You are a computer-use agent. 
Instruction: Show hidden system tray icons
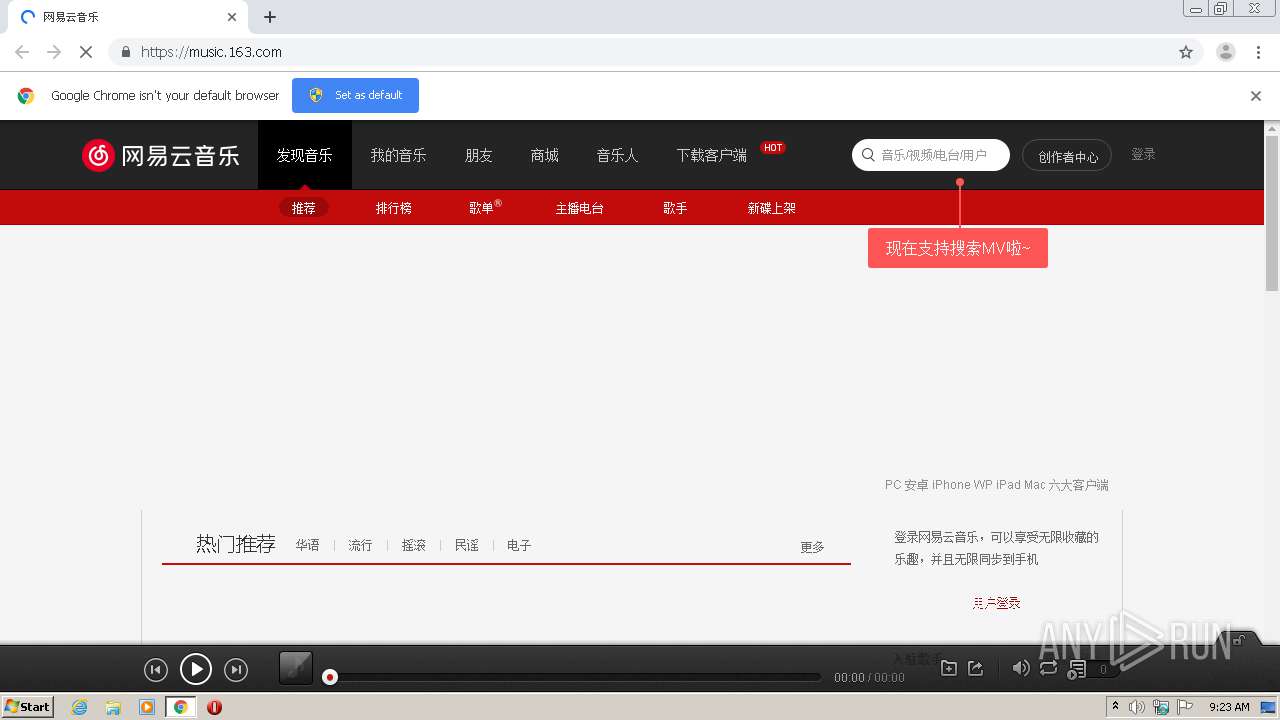1115,707
